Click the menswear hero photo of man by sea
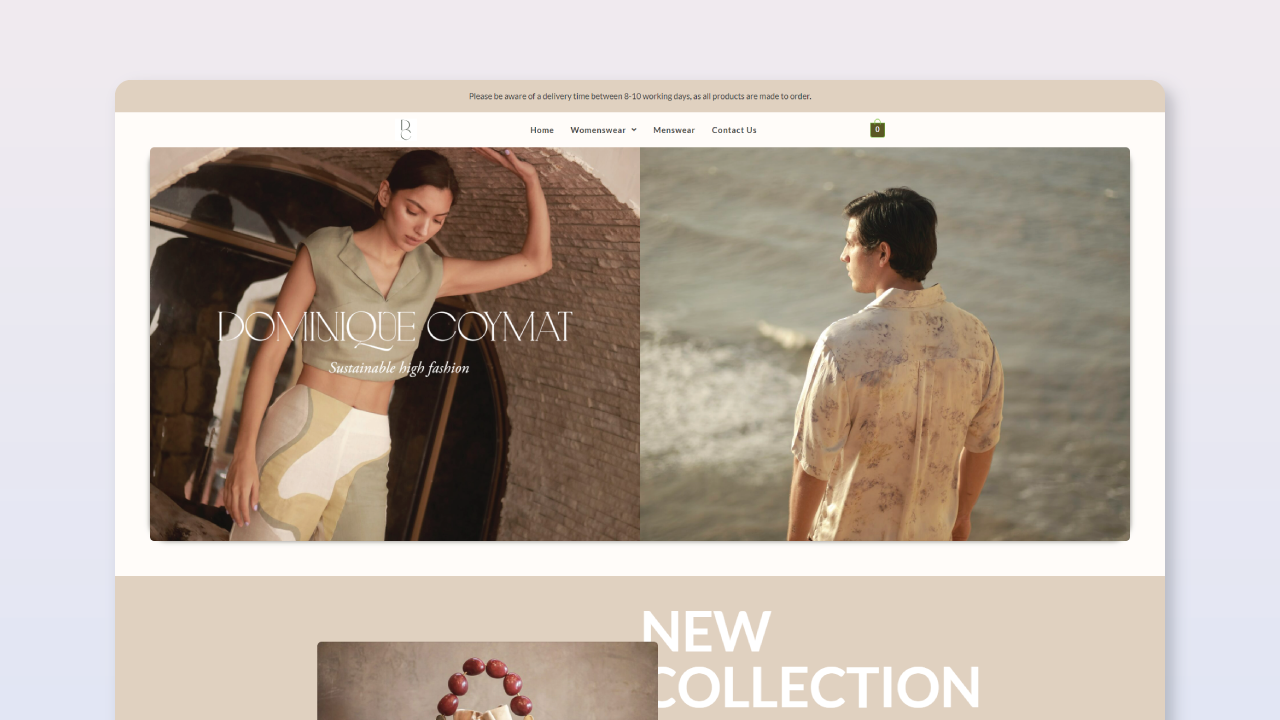Image resolution: width=1280 pixels, height=720 pixels. click(x=885, y=344)
